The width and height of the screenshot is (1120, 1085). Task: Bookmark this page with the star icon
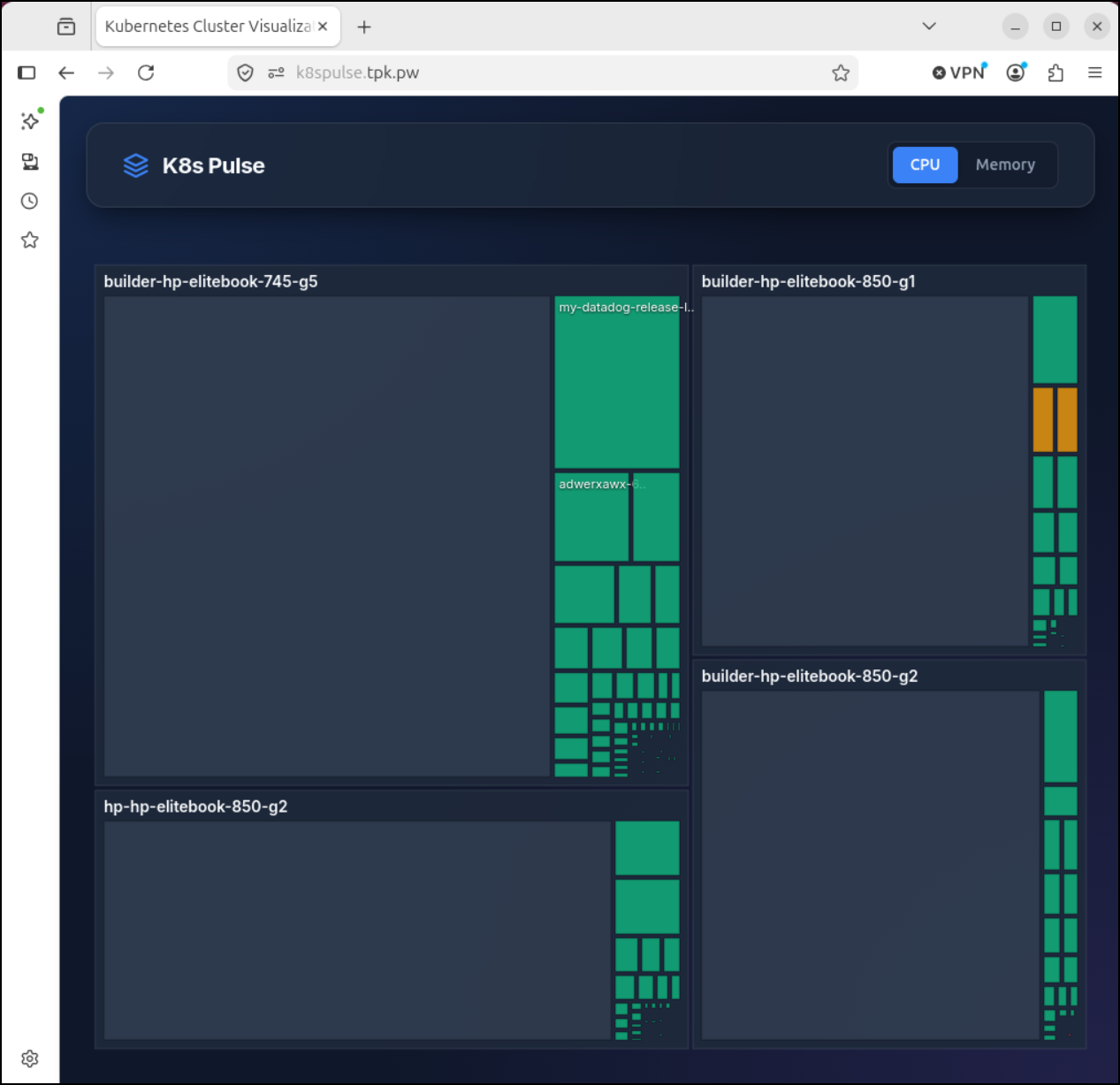point(841,73)
